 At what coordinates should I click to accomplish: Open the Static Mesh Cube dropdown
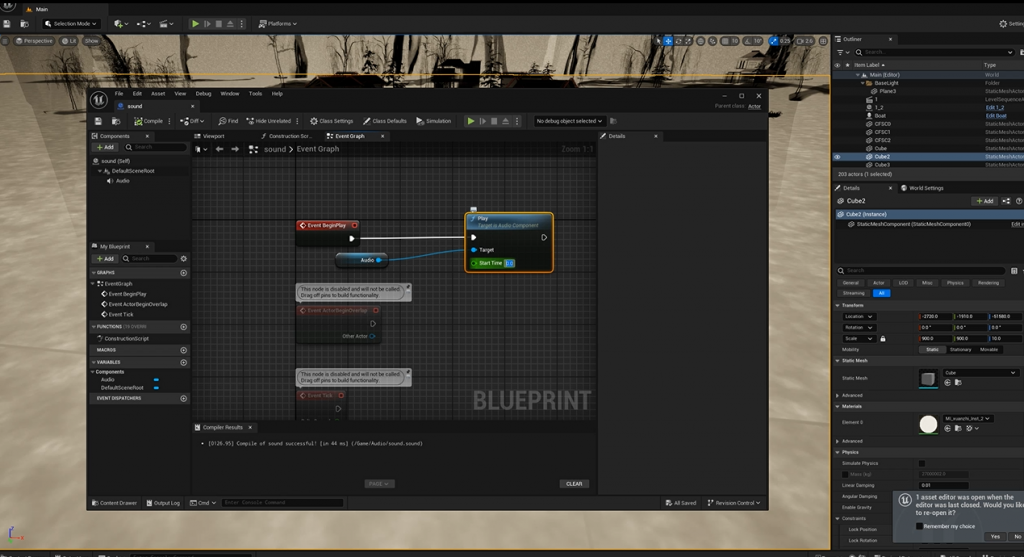tap(980, 373)
